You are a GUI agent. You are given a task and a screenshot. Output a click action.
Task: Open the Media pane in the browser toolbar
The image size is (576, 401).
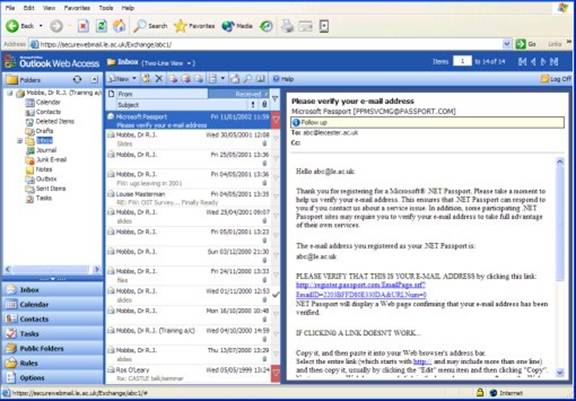237,26
